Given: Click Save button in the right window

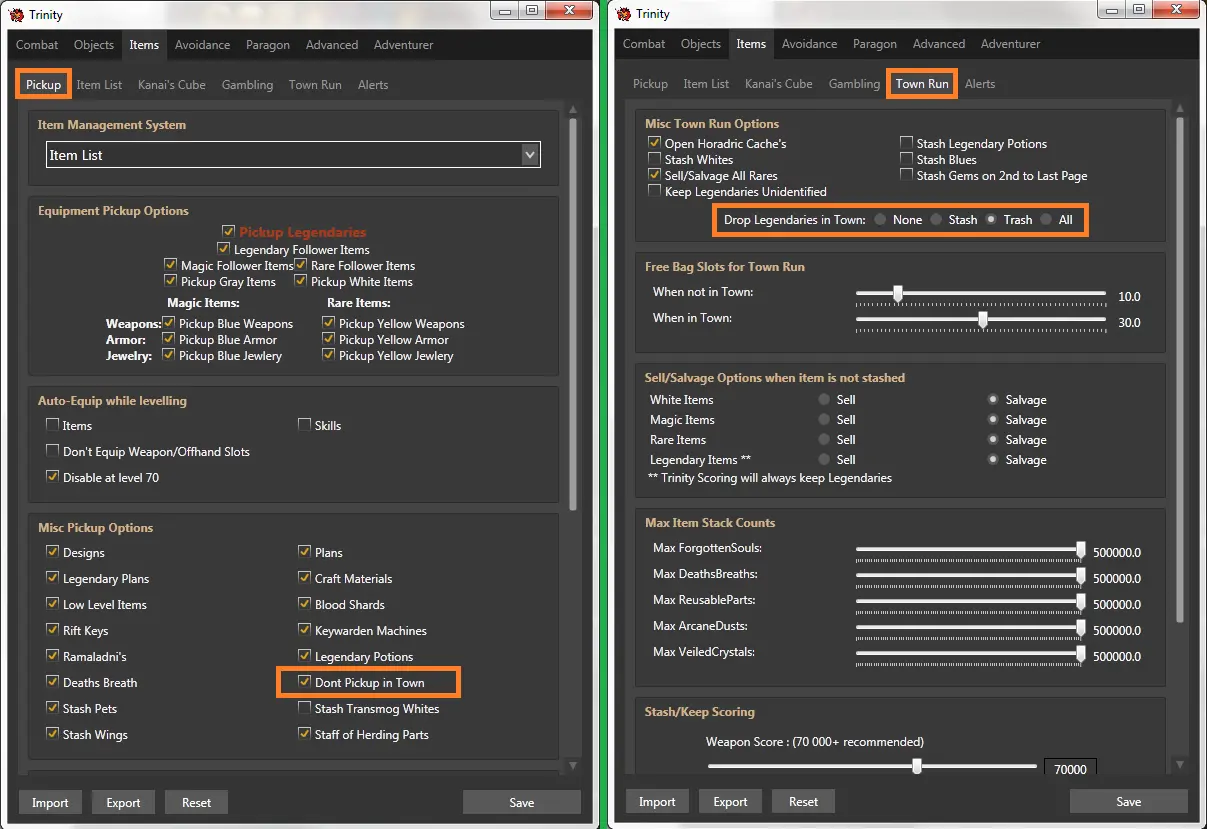Looking at the screenshot, I should tap(1128, 802).
